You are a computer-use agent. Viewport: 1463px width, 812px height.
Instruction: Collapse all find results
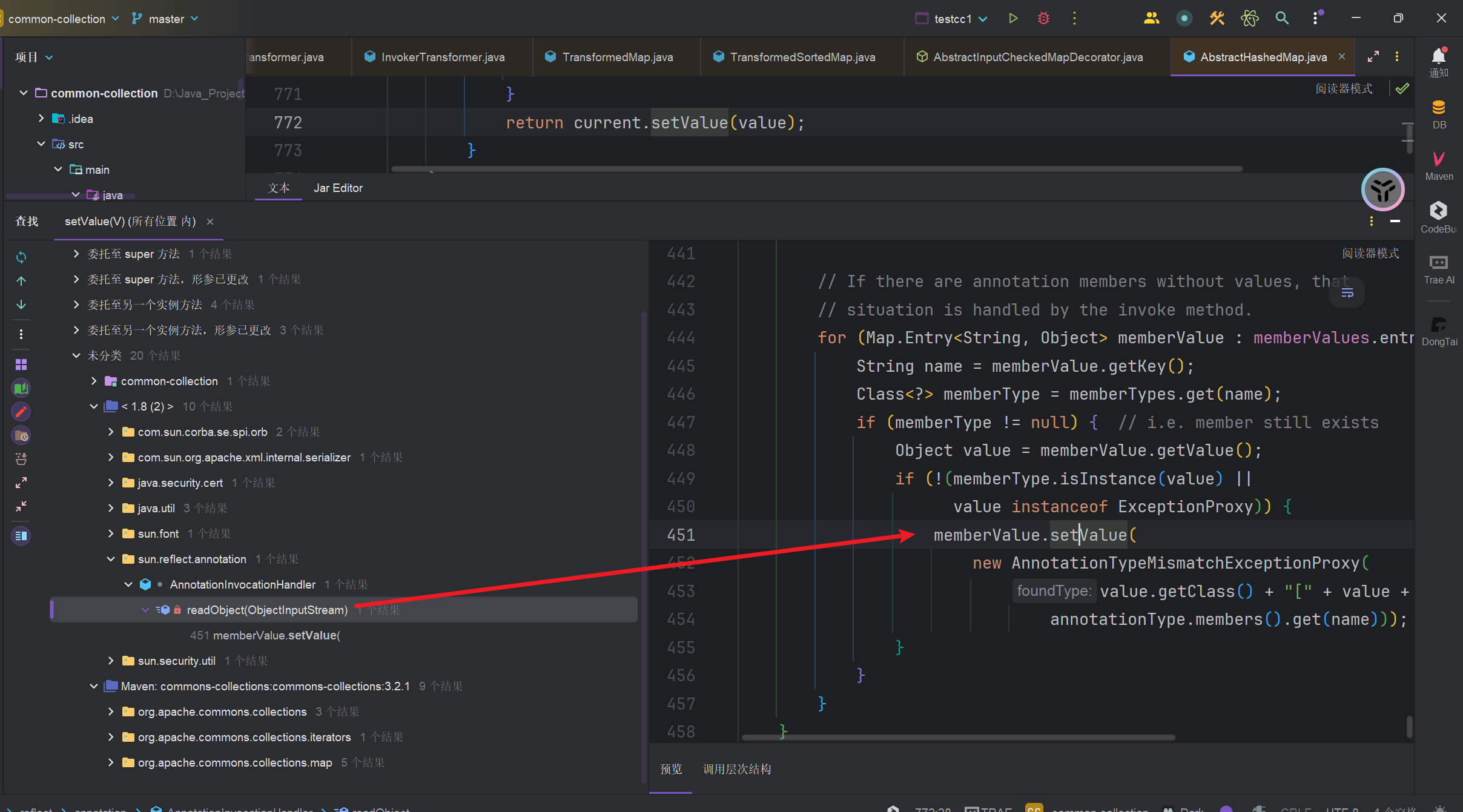pyautogui.click(x=21, y=506)
